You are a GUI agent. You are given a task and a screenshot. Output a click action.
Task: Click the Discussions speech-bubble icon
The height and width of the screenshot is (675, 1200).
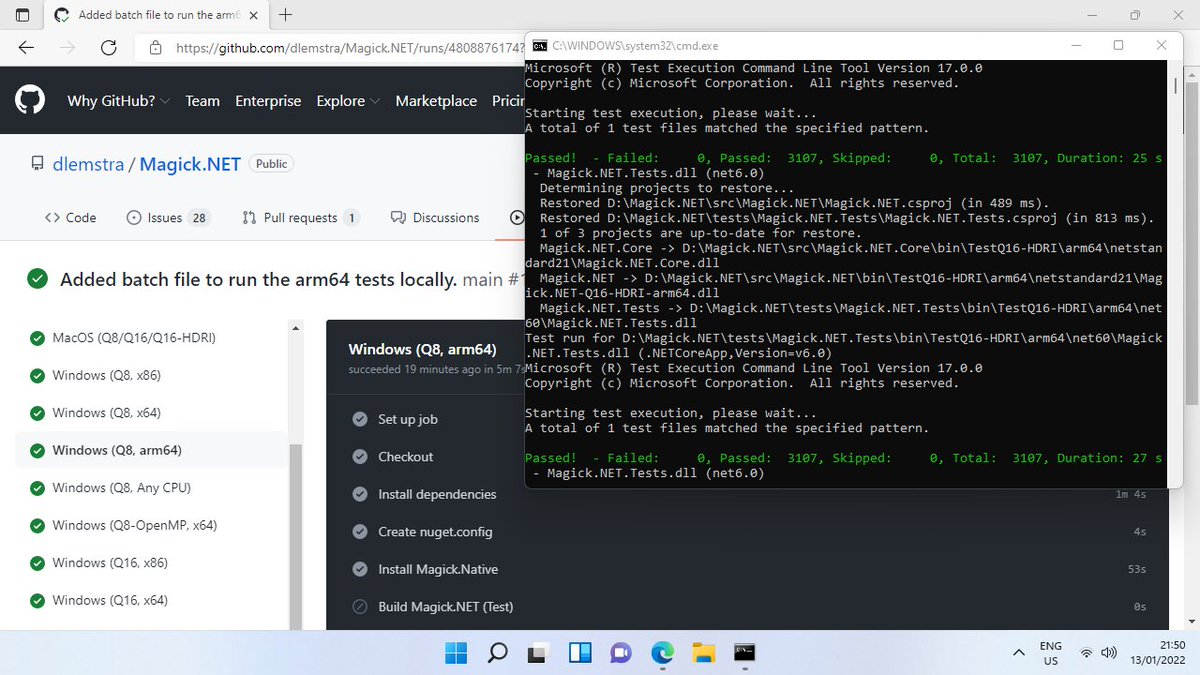[x=400, y=217]
